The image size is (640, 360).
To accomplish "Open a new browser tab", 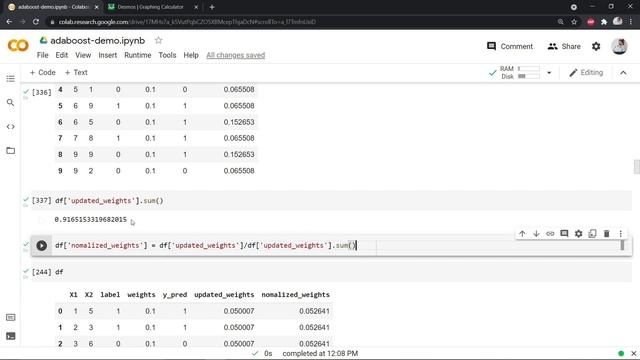I will coord(211,7).
